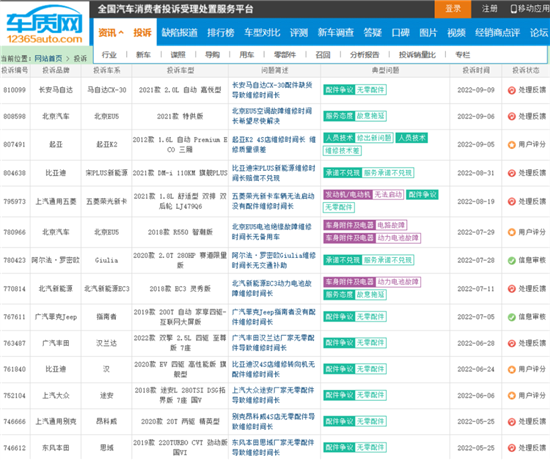Select the 投诉销量比 submenu item

pyautogui.click(x=417, y=55)
